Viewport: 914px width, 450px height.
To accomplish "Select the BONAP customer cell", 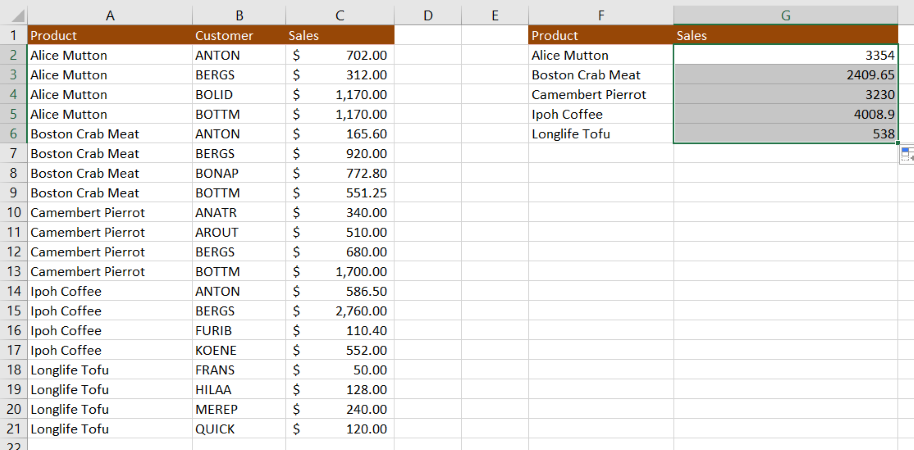I will 239,173.
